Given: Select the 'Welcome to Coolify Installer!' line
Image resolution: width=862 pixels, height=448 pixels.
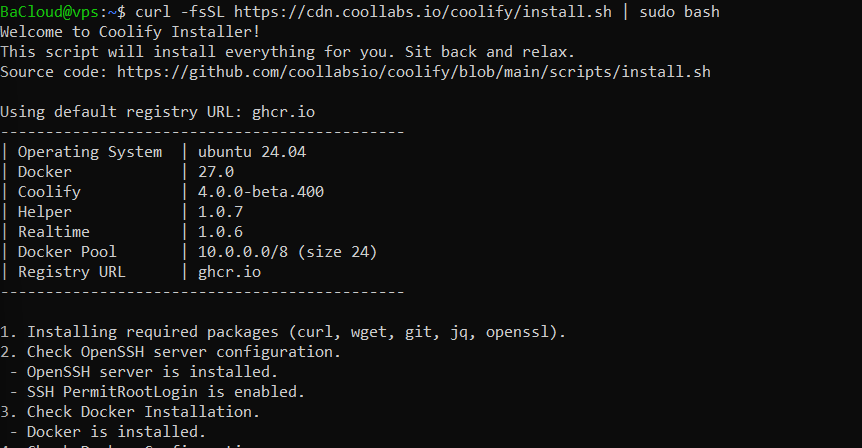Looking at the screenshot, I should [x=130, y=32].
